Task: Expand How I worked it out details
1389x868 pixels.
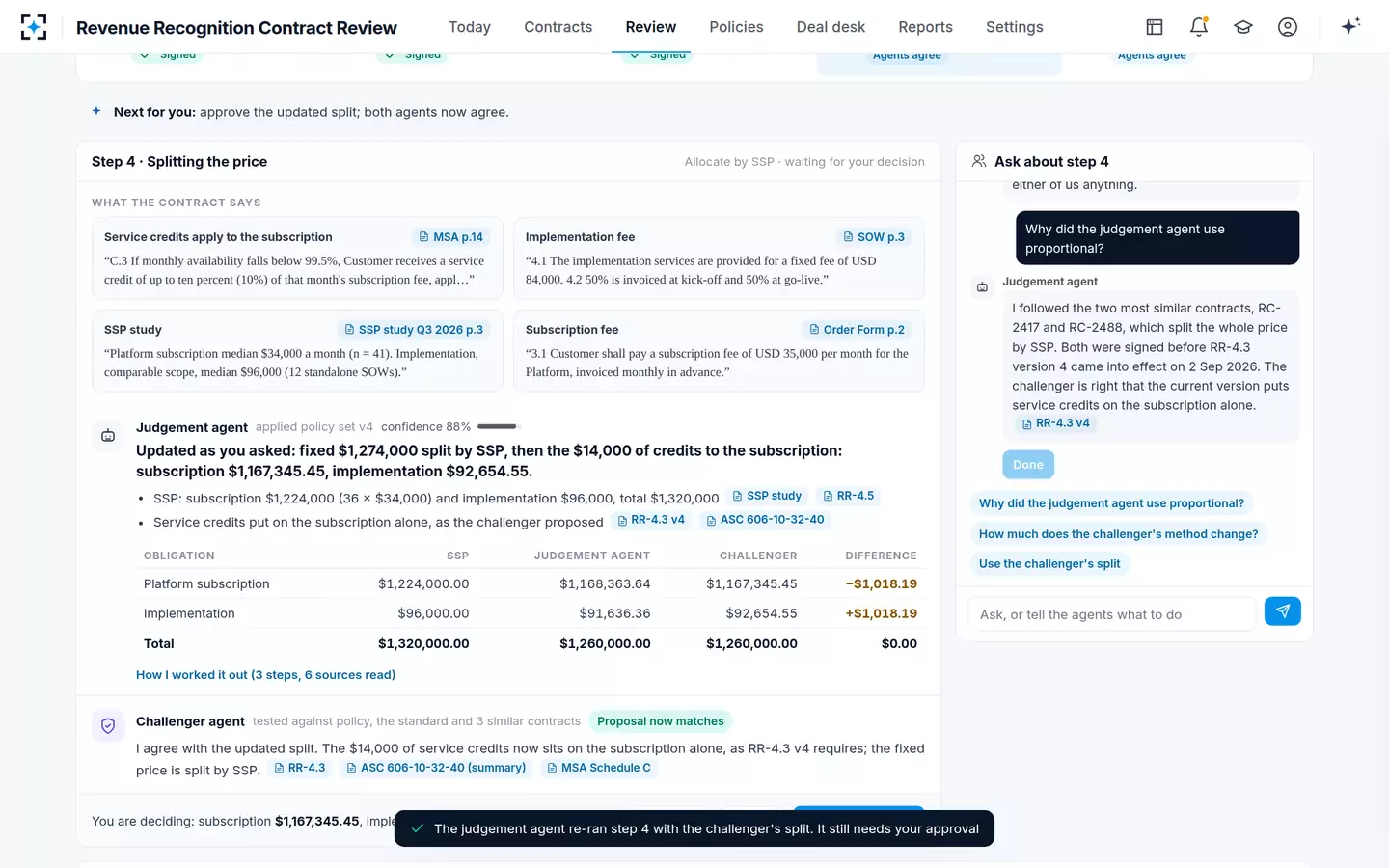Action: click(x=265, y=675)
